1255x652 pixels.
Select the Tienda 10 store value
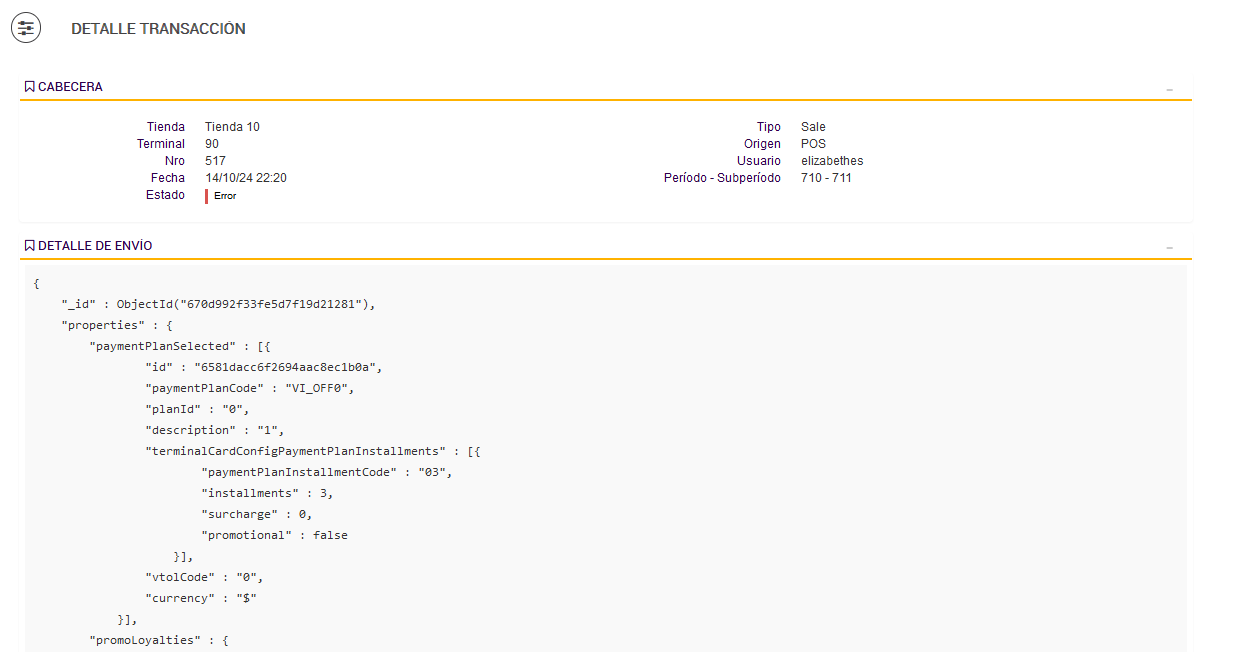(232, 127)
